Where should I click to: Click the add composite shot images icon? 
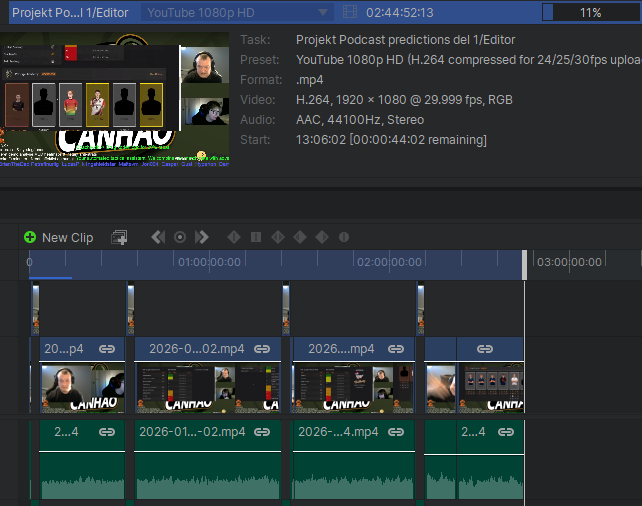[x=119, y=237]
